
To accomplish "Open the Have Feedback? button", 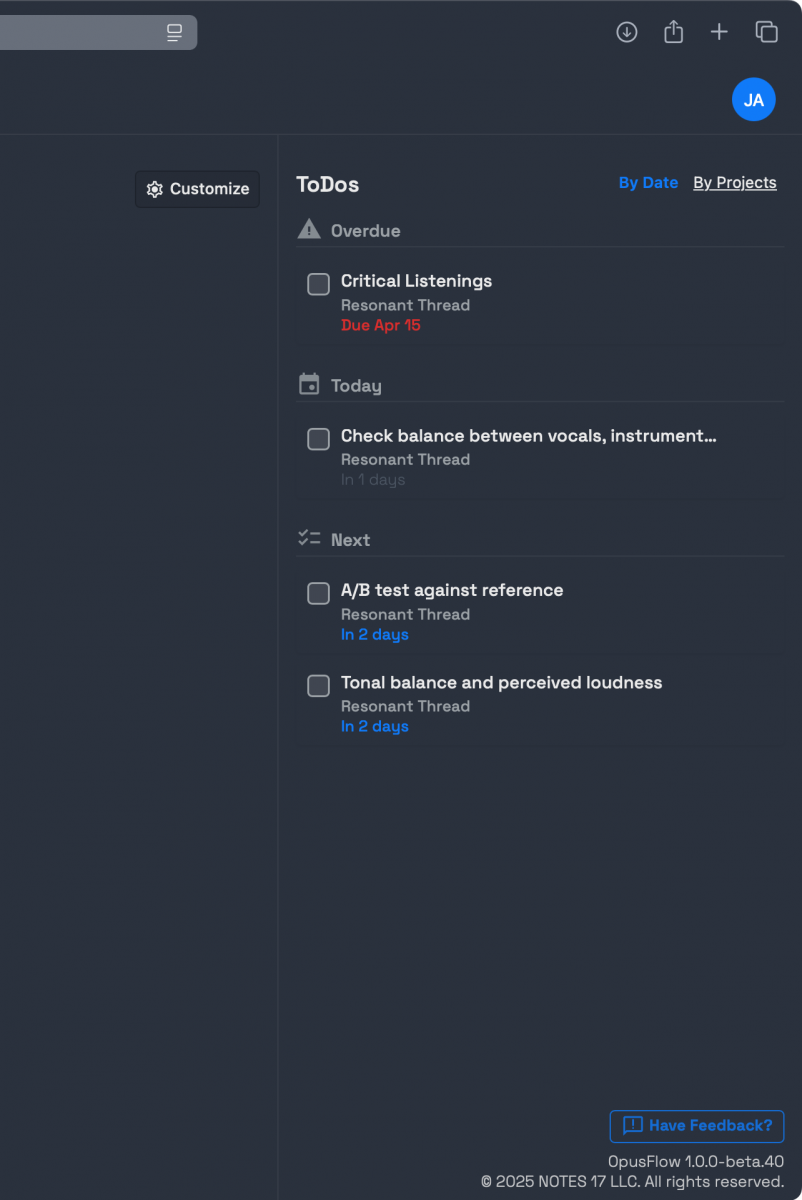I will point(697,1126).
